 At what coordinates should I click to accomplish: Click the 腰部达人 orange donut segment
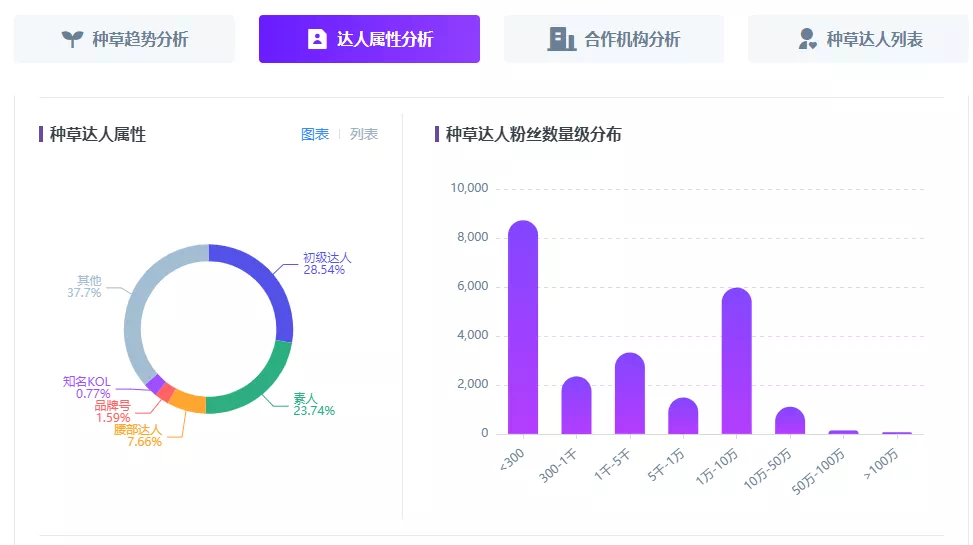188,401
